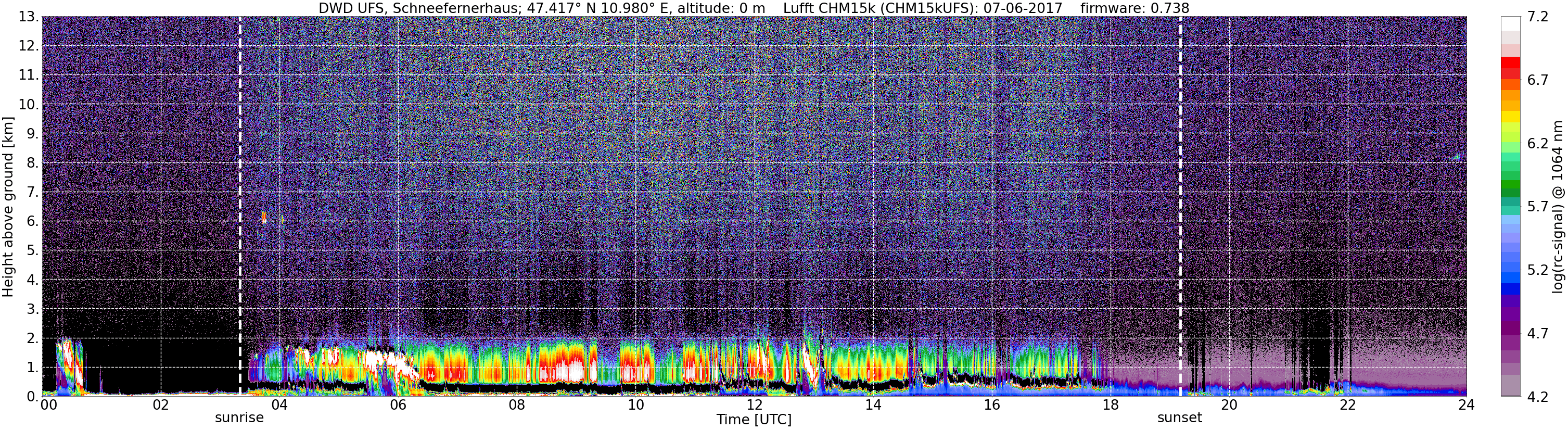Click the small orange cloud echo near 6 km

coord(263,218)
